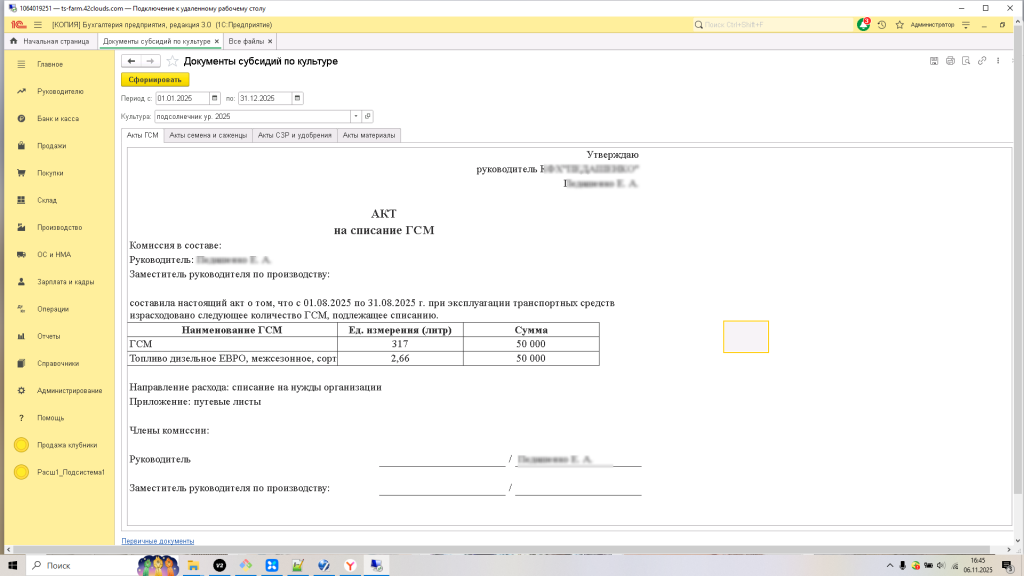Open the service settings icon beside Администратор
This screenshot has width=1024, height=576.
pos(966,25)
